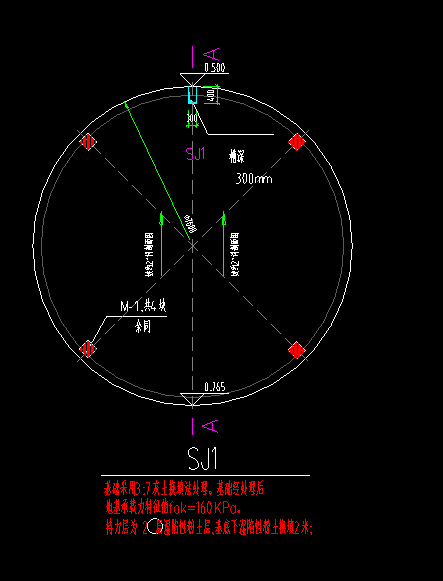
Task: Select the cyan slot at the circle top
Action: [x=192, y=95]
